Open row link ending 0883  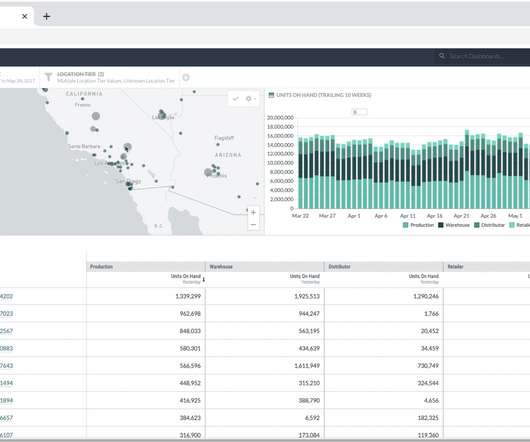pyautogui.click(x=6, y=348)
